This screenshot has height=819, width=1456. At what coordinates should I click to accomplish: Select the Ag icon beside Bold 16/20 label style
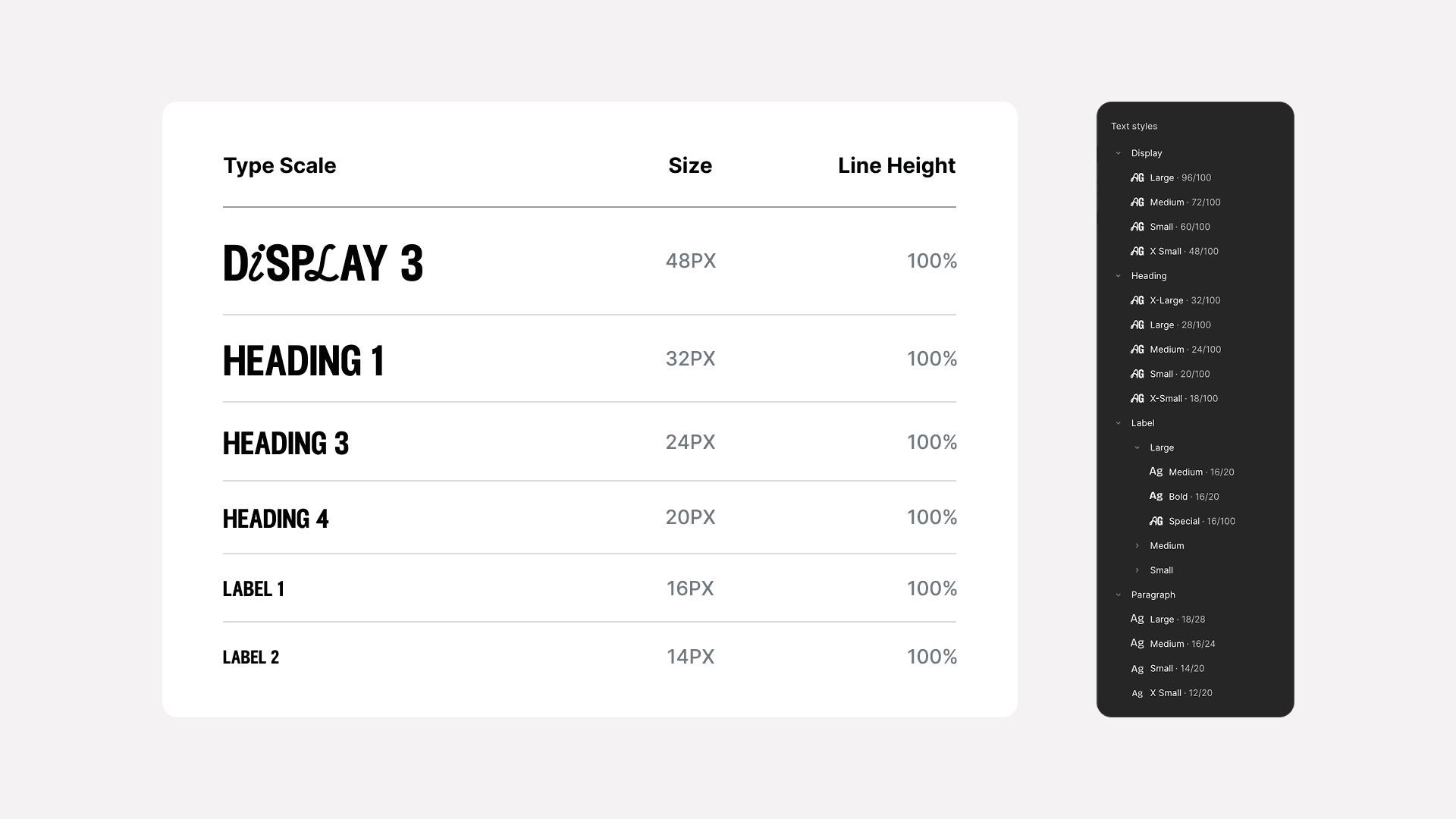click(1156, 496)
